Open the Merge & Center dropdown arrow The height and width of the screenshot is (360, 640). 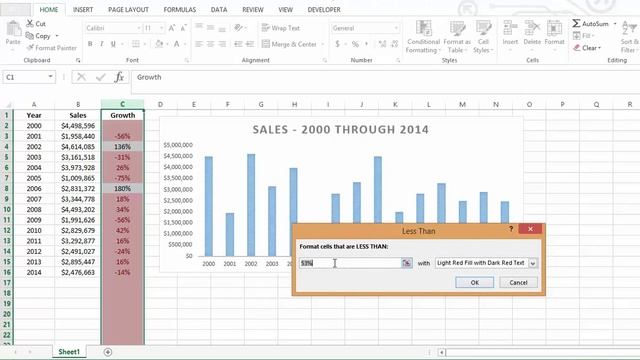(322, 44)
